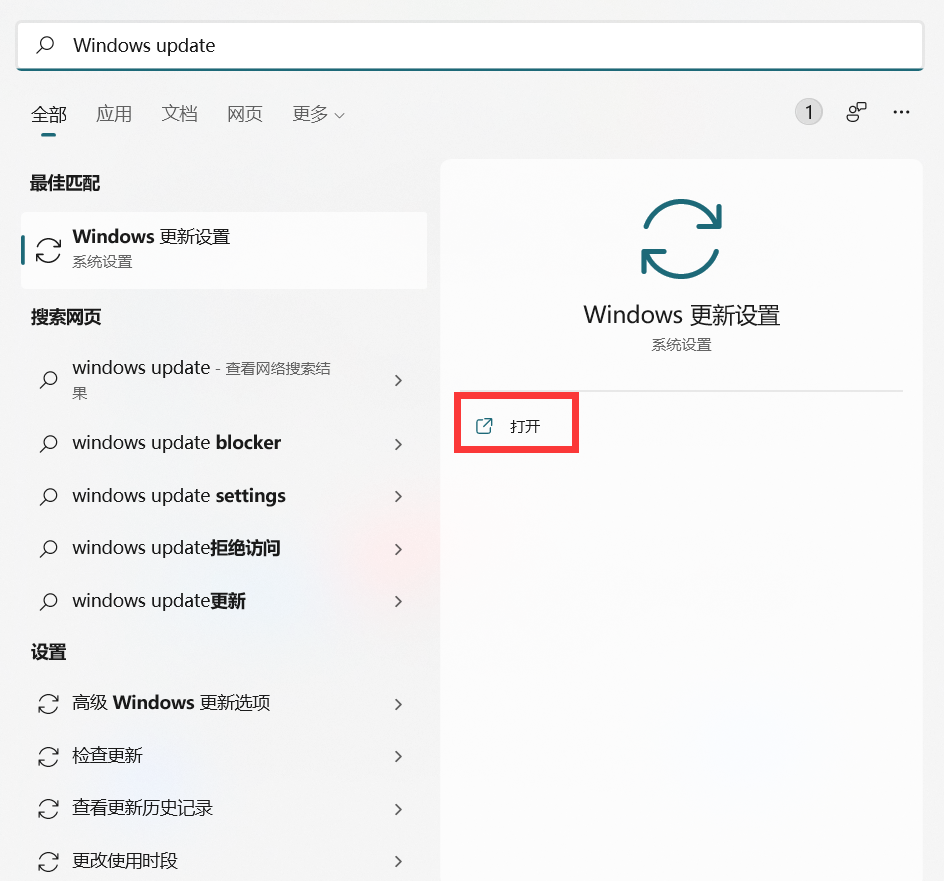Screen dimensions: 944x881
Task: Click search icon beside windows update blocker
Action: [48, 444]
